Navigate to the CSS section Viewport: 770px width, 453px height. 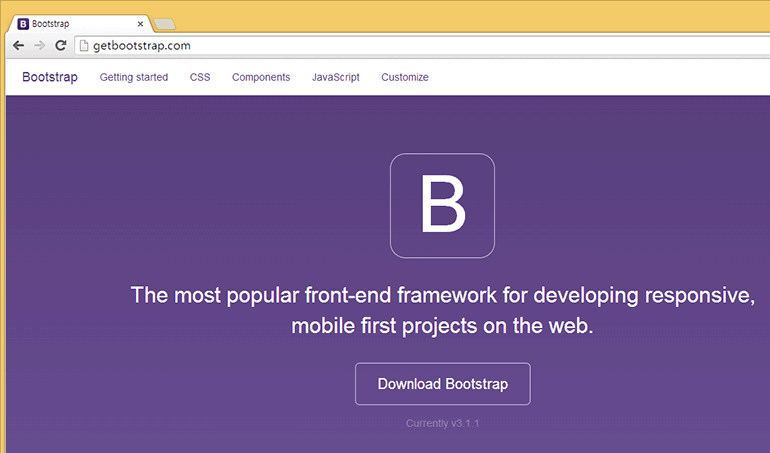[x=200, y=77]
